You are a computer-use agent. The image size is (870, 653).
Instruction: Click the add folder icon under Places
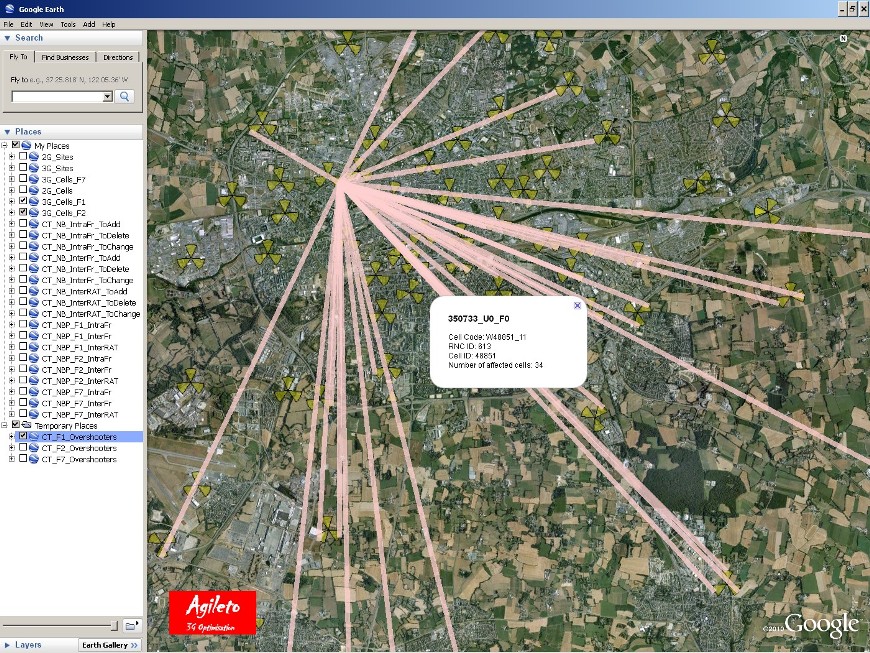pos(131,625)
